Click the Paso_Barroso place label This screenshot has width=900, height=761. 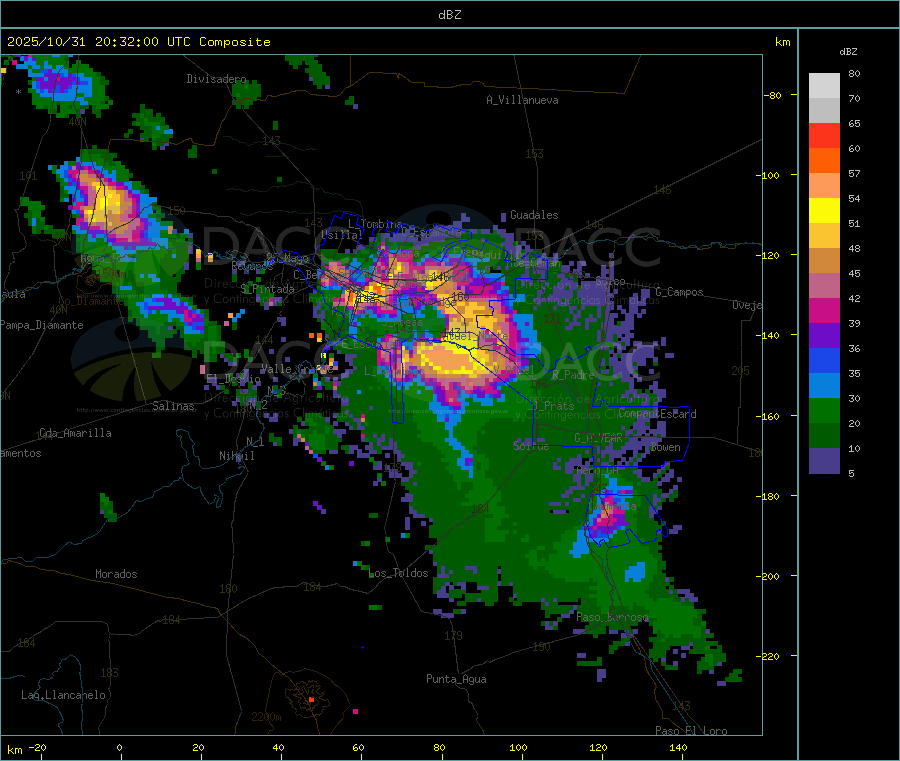(x=612, y=618)
